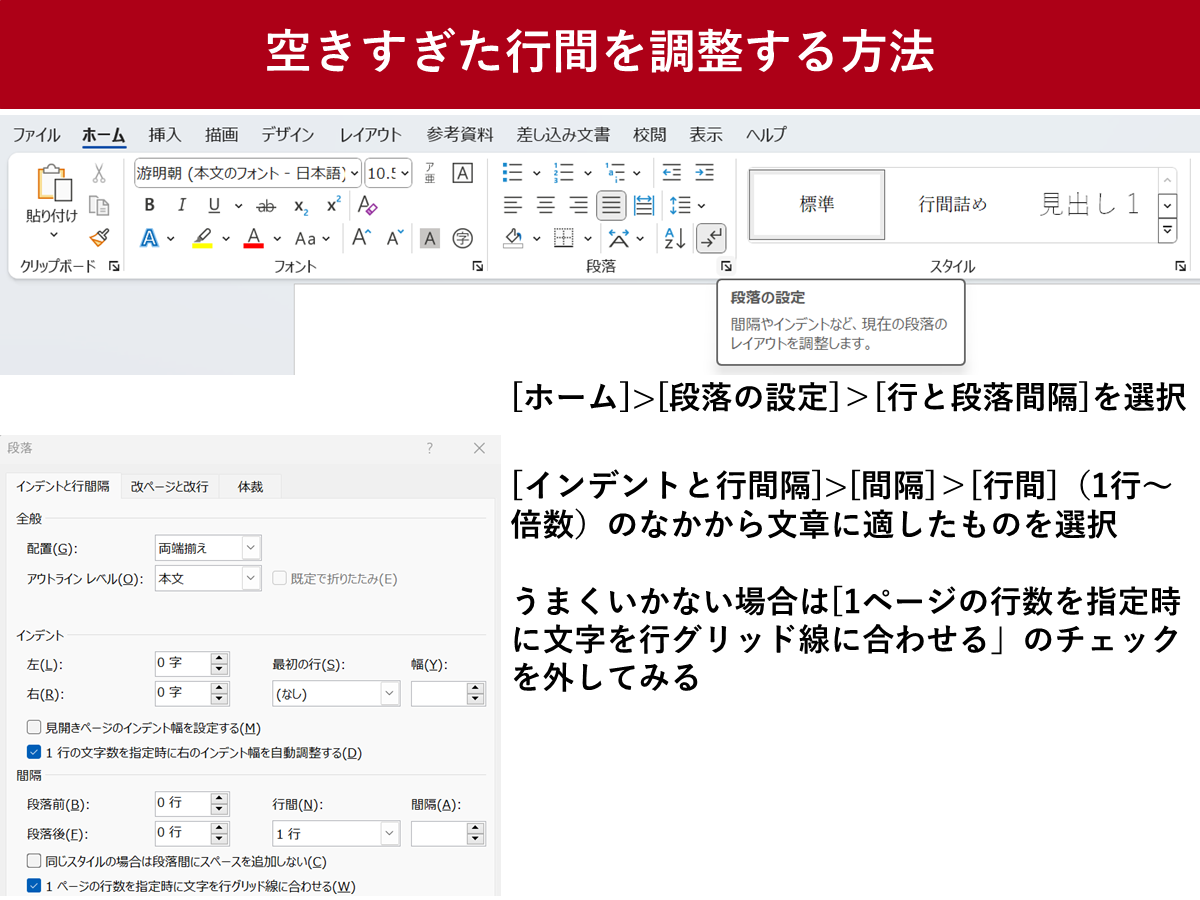Click the Clear Formatting eraser icon
This screenshot has width=1200, height=900.
pos(367,206)
